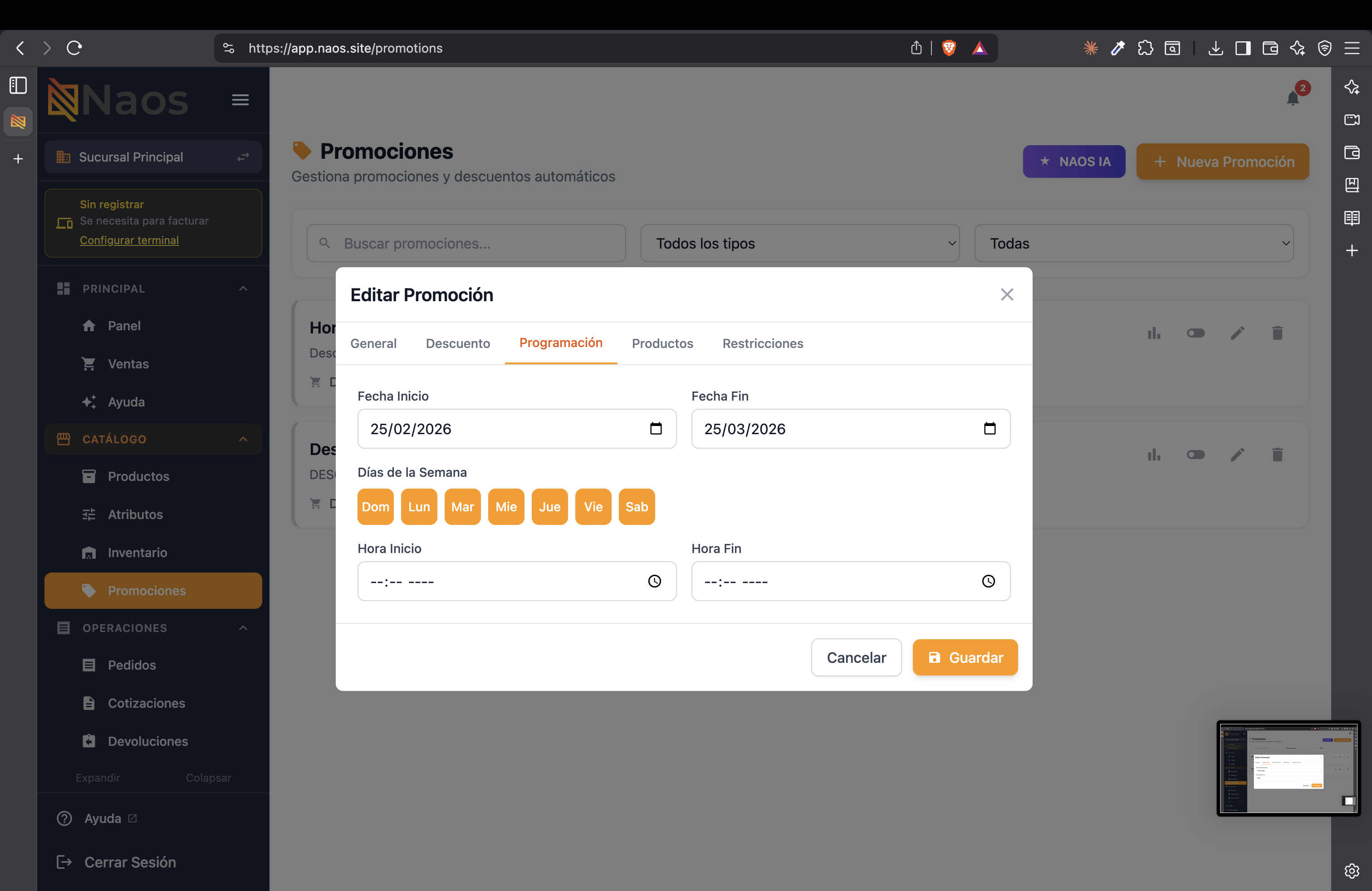1372x891 pixels.
Task: Delete the second promotion with trash icon
Action: pyautogui.click(x=1278, y=455)
